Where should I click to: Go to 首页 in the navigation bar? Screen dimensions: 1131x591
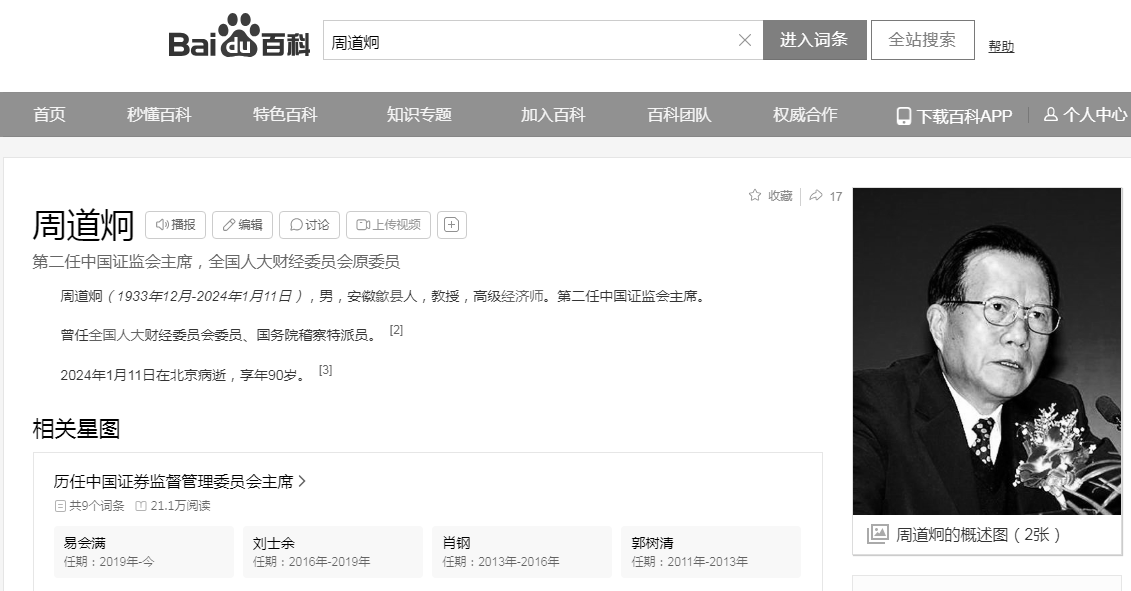pos(48,115)
